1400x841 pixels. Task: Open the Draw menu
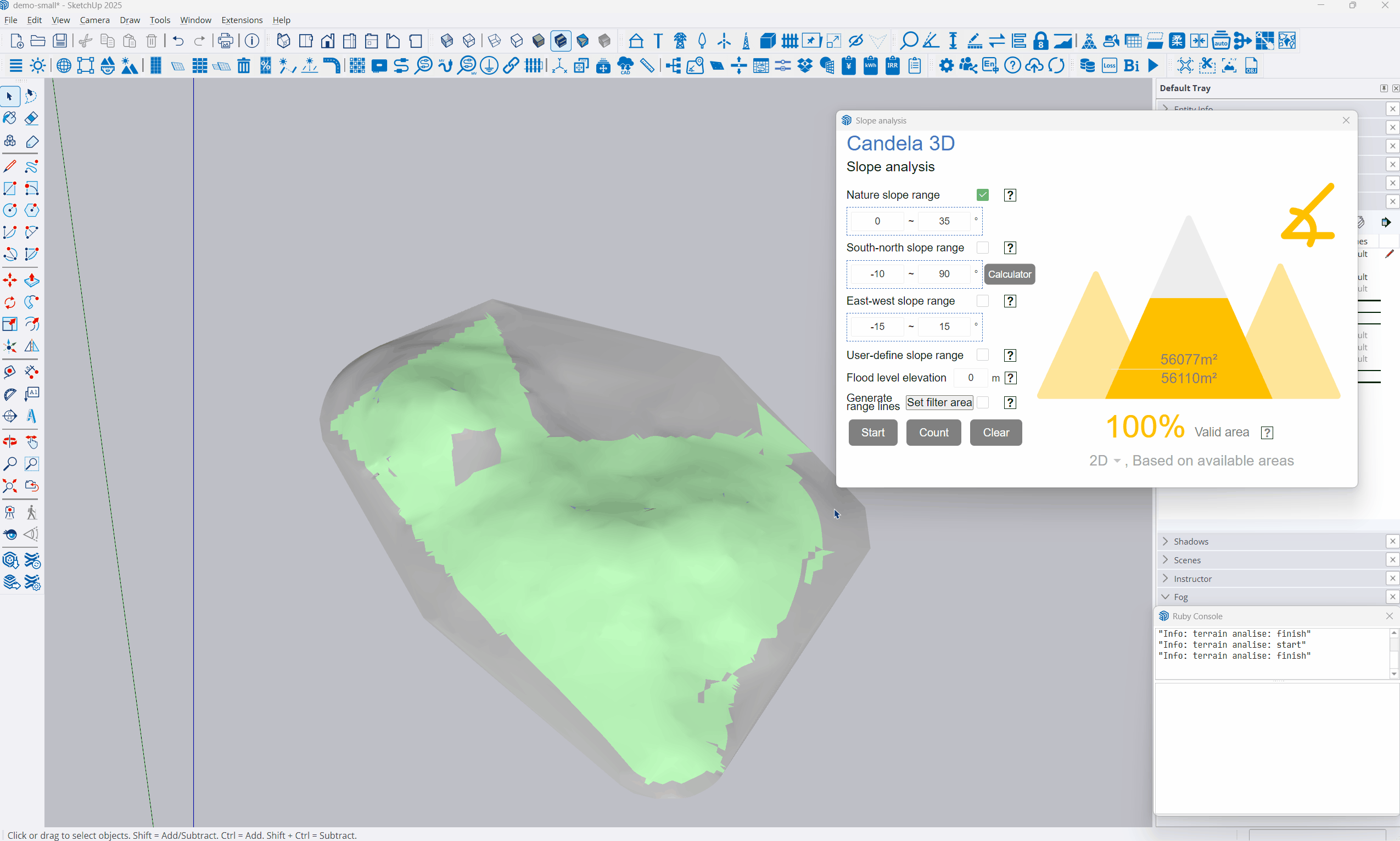pos(130,20)
